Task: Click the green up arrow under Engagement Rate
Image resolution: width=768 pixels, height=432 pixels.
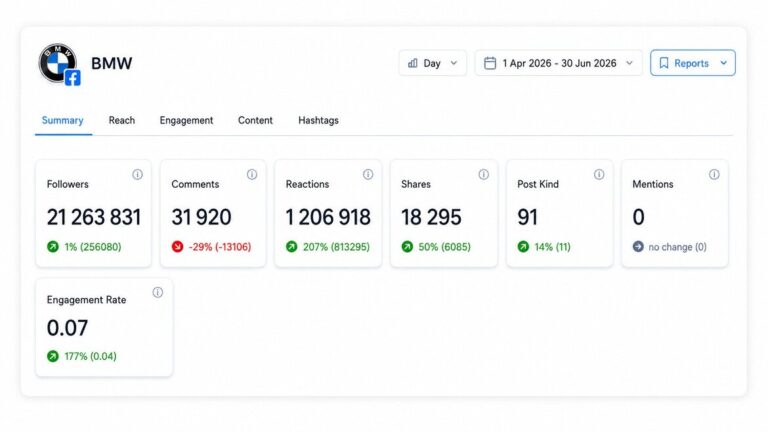Action: [53, 356]
